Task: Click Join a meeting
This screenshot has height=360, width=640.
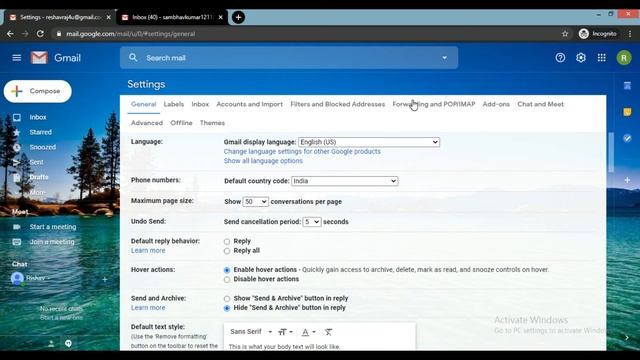Action: [x=52, y=242]
